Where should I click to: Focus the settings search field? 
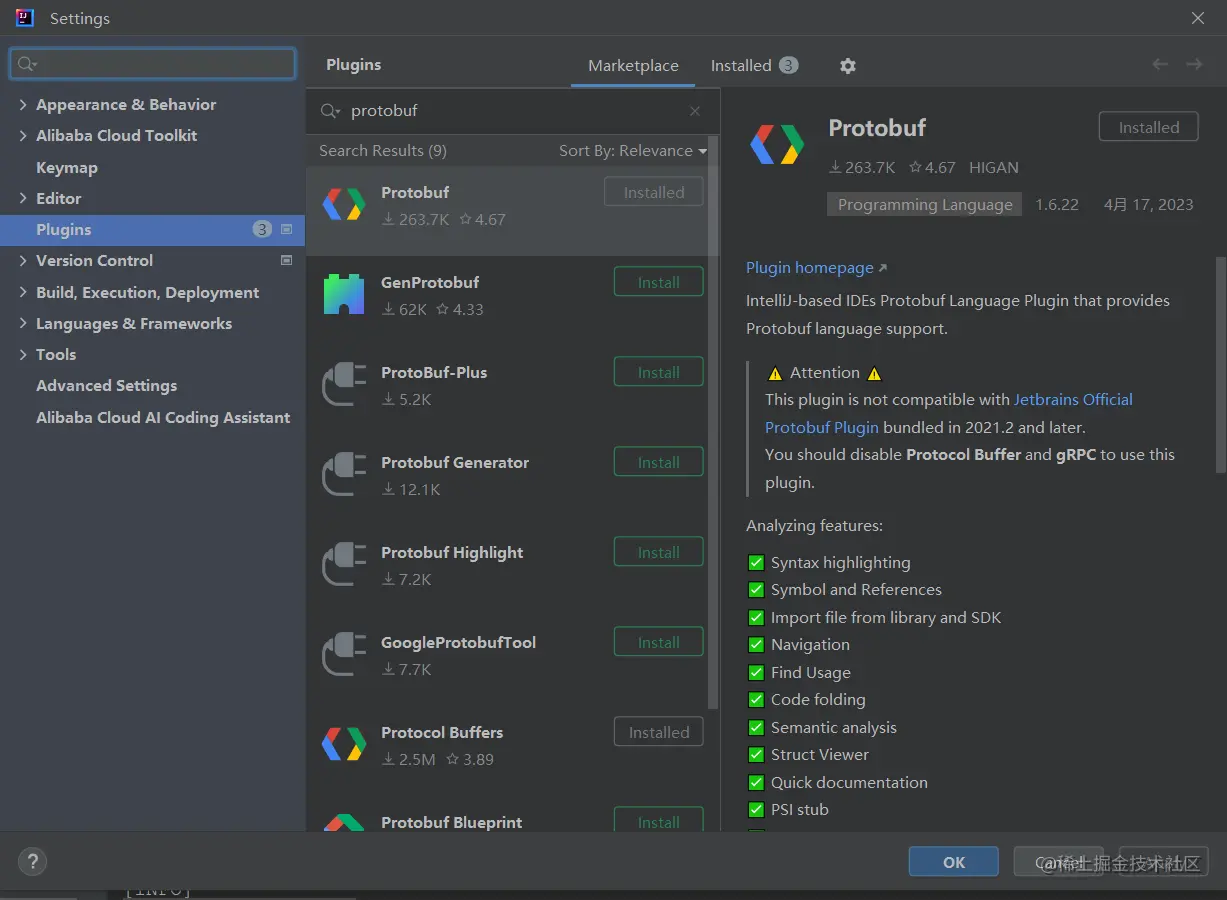pyautogui.click(x=153, y=64)
